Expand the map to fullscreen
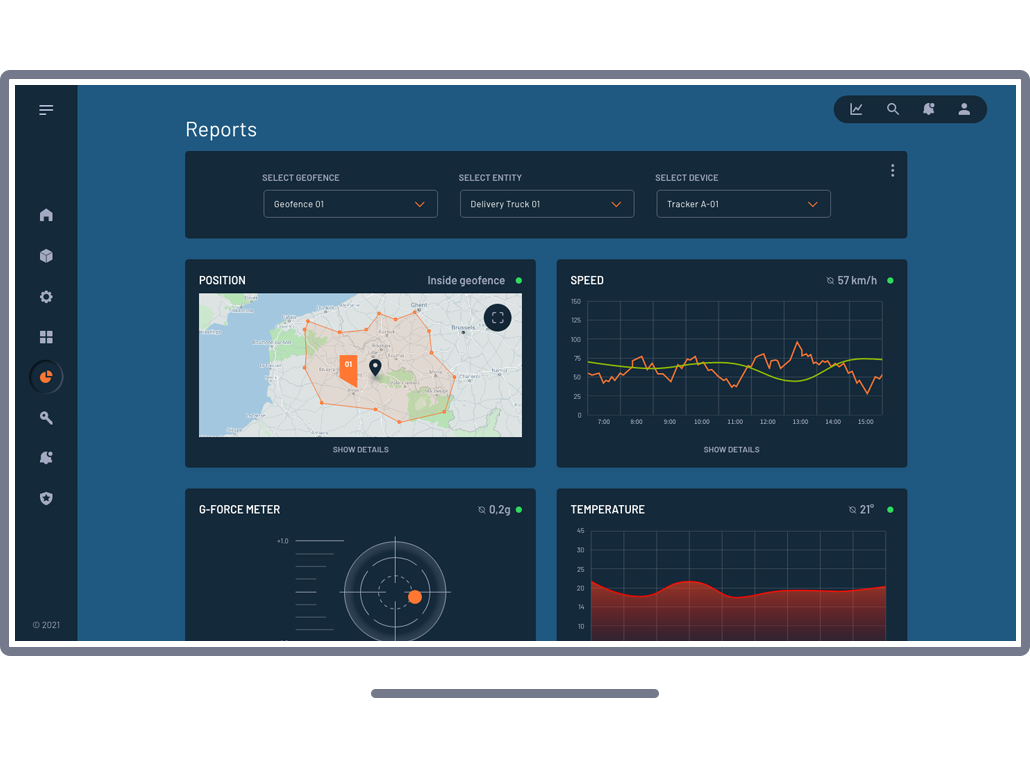Image resolution: width=1030 pixels, height=768 pixels. tap(497, 318)
